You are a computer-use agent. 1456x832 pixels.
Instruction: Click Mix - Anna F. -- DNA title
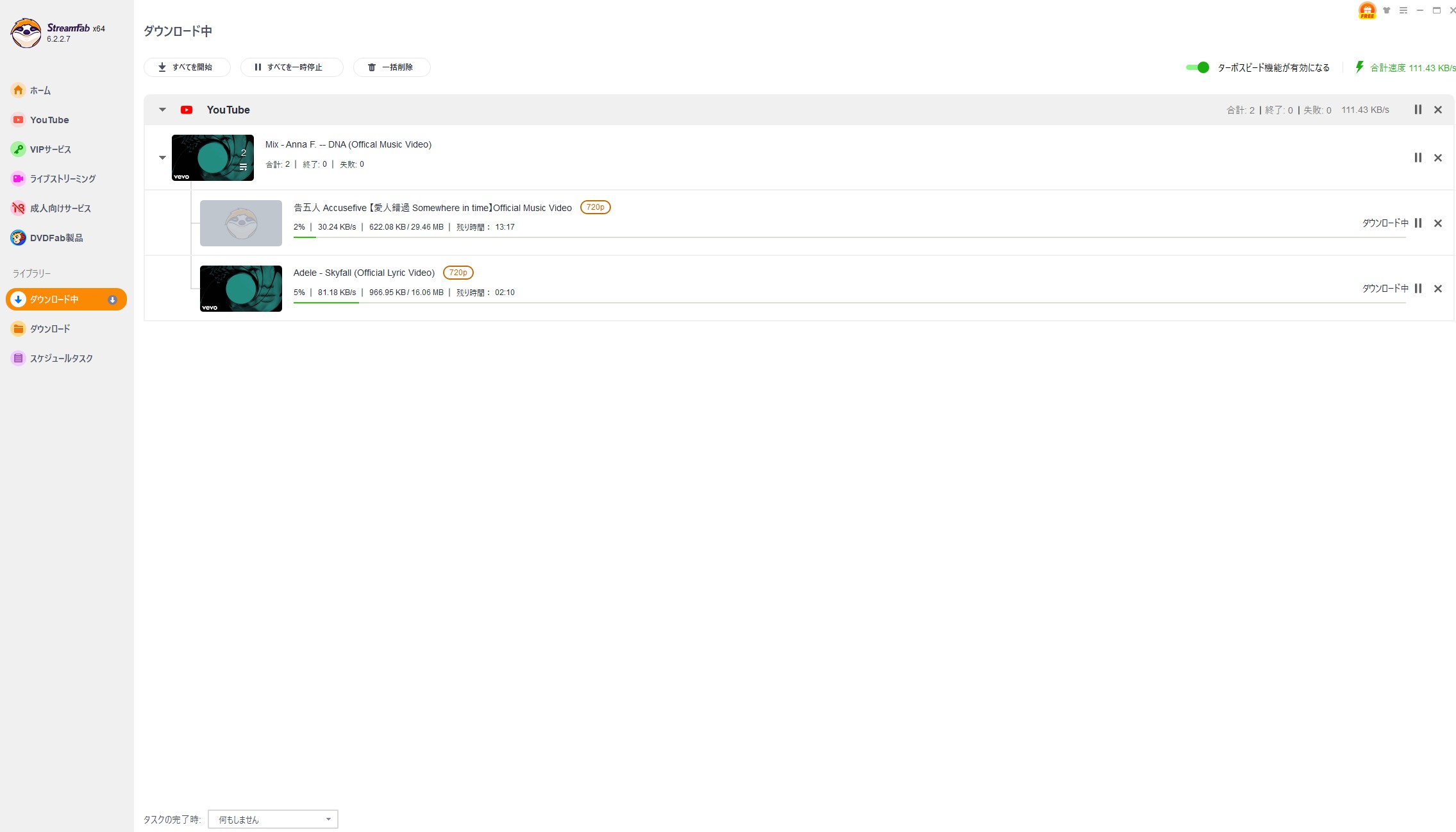point(348,144)
